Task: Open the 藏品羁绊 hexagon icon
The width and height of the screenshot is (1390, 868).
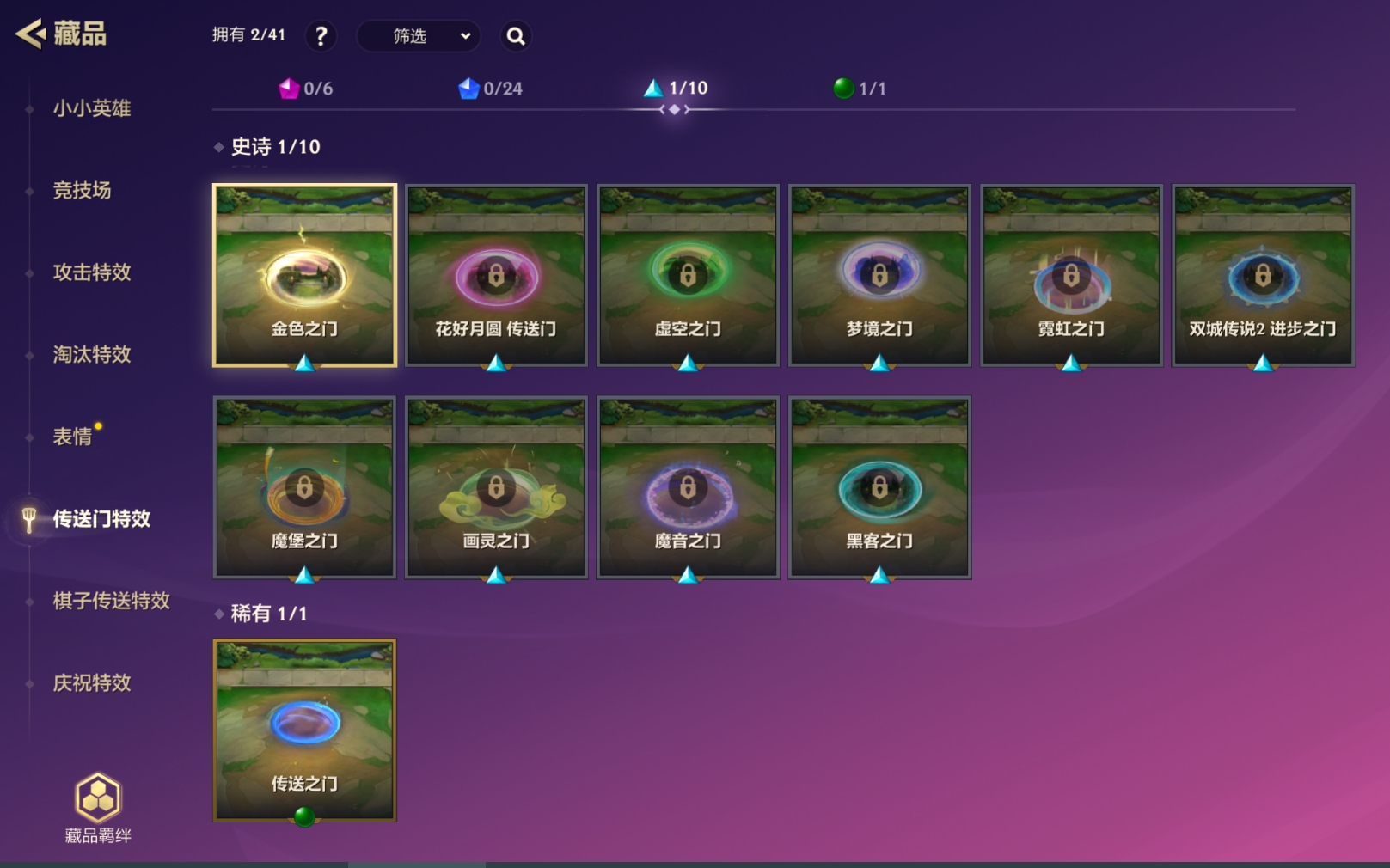Action: 98,797
